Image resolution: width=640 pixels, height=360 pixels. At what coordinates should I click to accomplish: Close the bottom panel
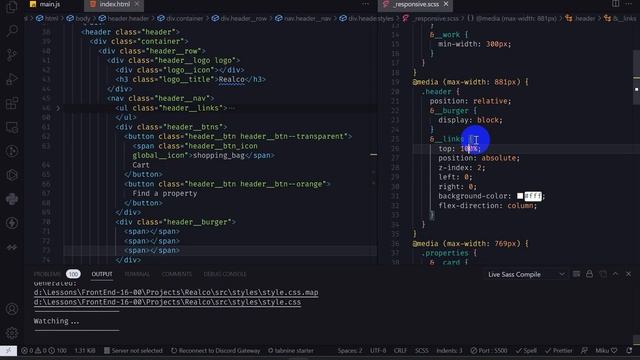coord(629,274)
